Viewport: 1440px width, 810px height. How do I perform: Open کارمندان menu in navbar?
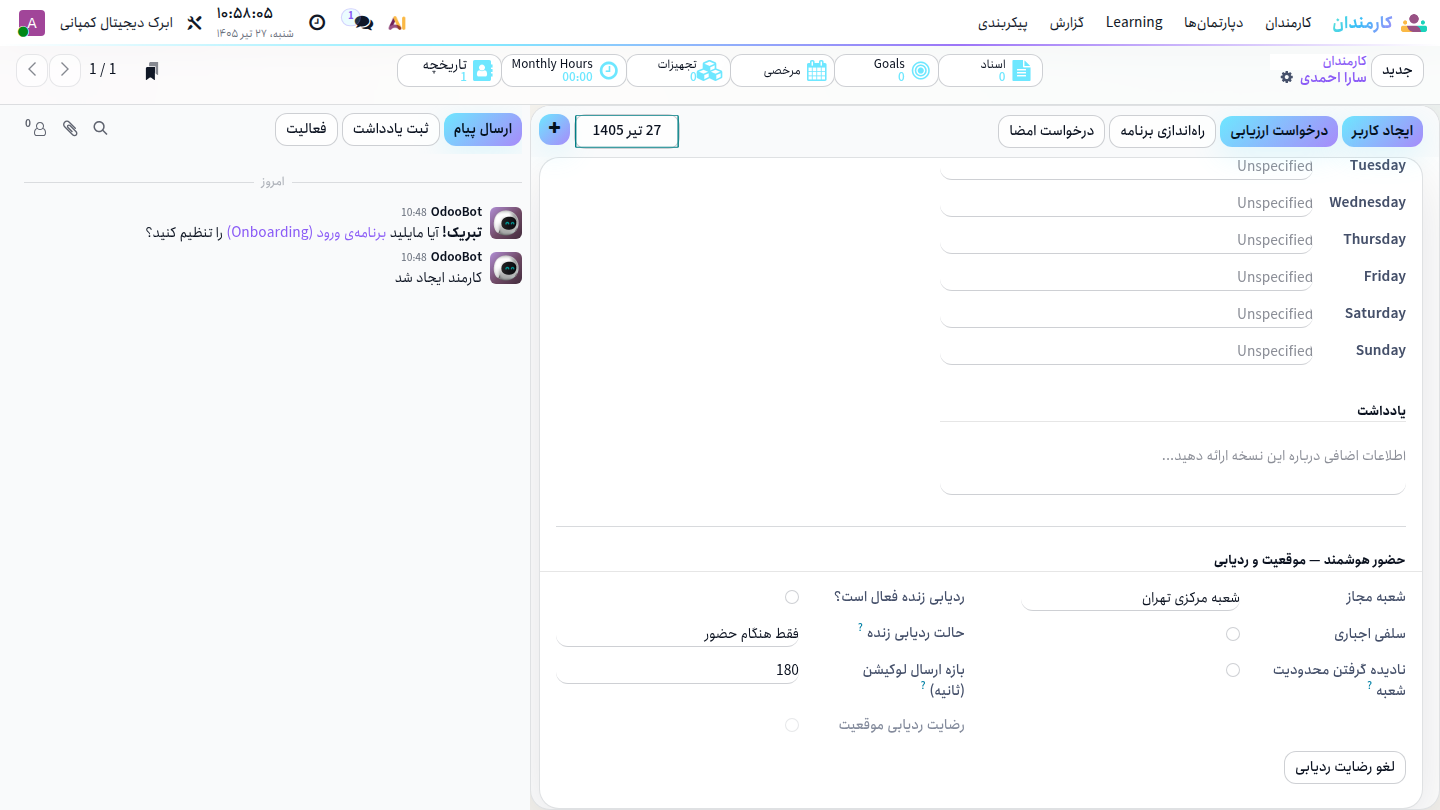pos(1287,23)
